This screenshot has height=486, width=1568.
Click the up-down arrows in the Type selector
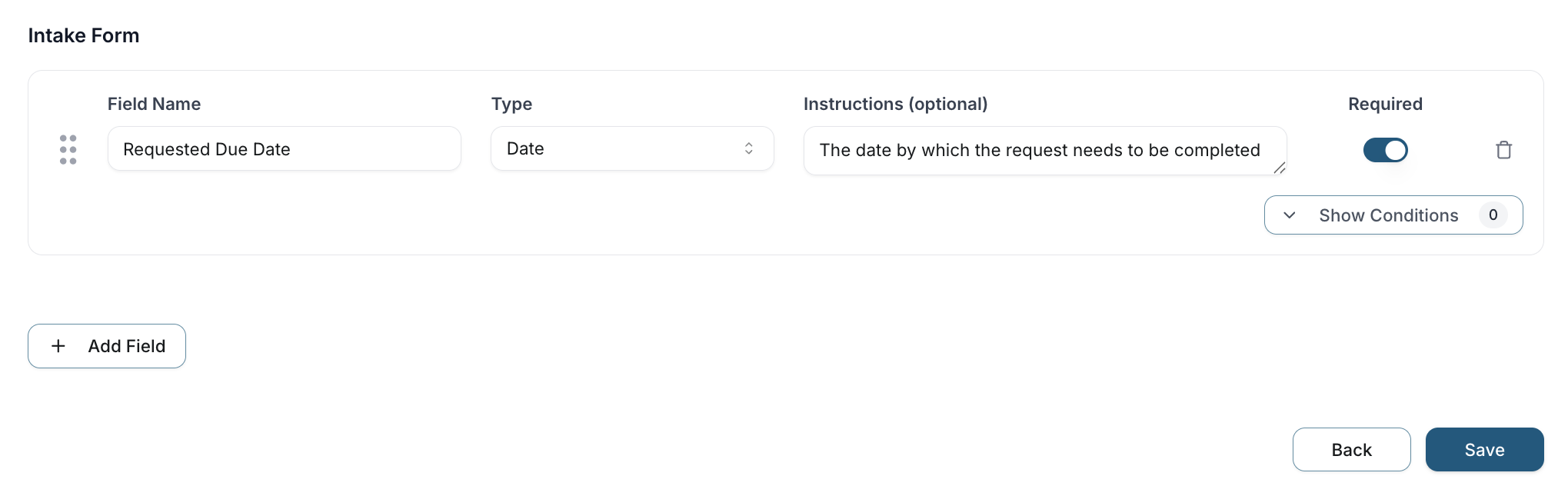pyautogui.click(x=748, y=149)
